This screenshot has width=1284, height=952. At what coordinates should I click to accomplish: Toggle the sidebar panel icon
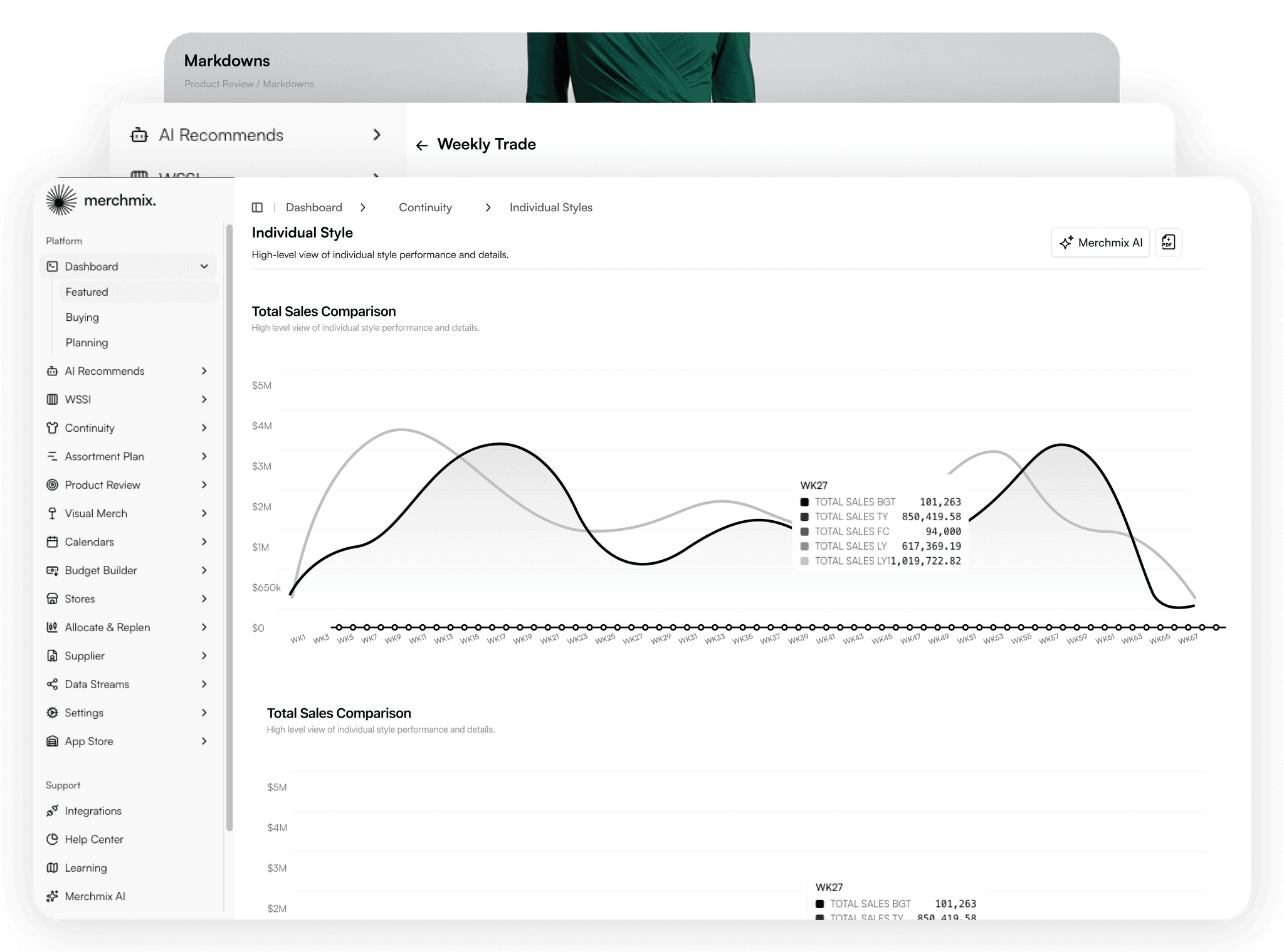coord(257,207)
